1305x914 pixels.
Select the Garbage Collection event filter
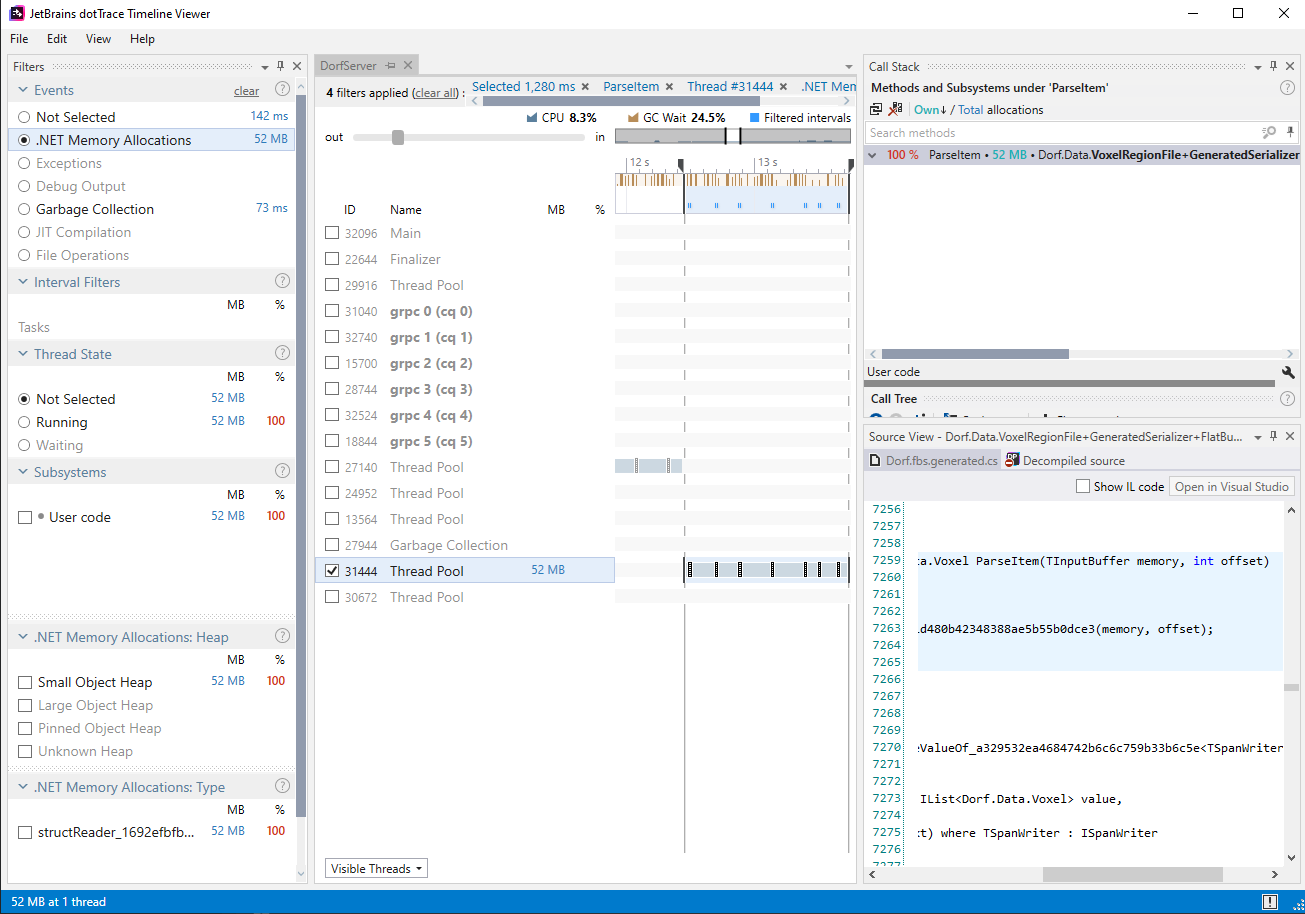pyautogui.click(x=25, y=209)
